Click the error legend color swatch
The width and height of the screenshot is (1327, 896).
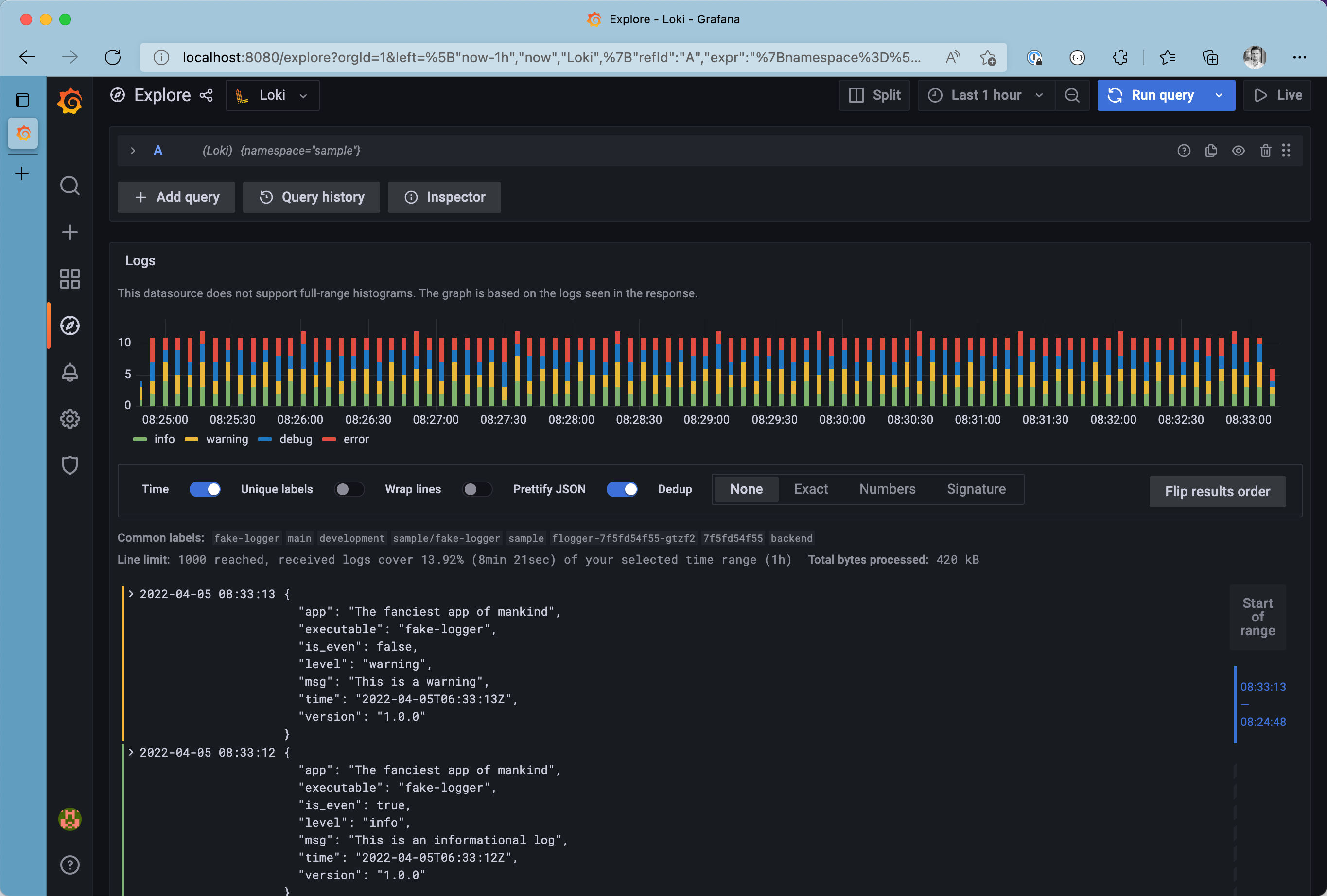click(x=329, y=439)
